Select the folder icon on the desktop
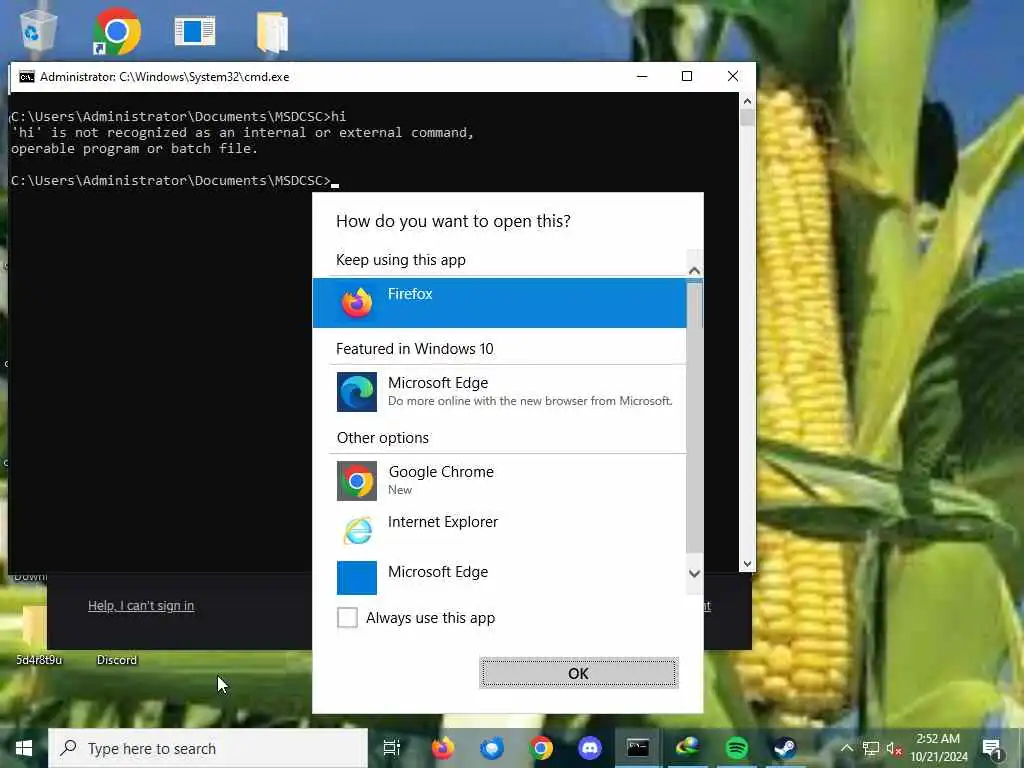Screen dimensions: 1024x768 (272, 32)
